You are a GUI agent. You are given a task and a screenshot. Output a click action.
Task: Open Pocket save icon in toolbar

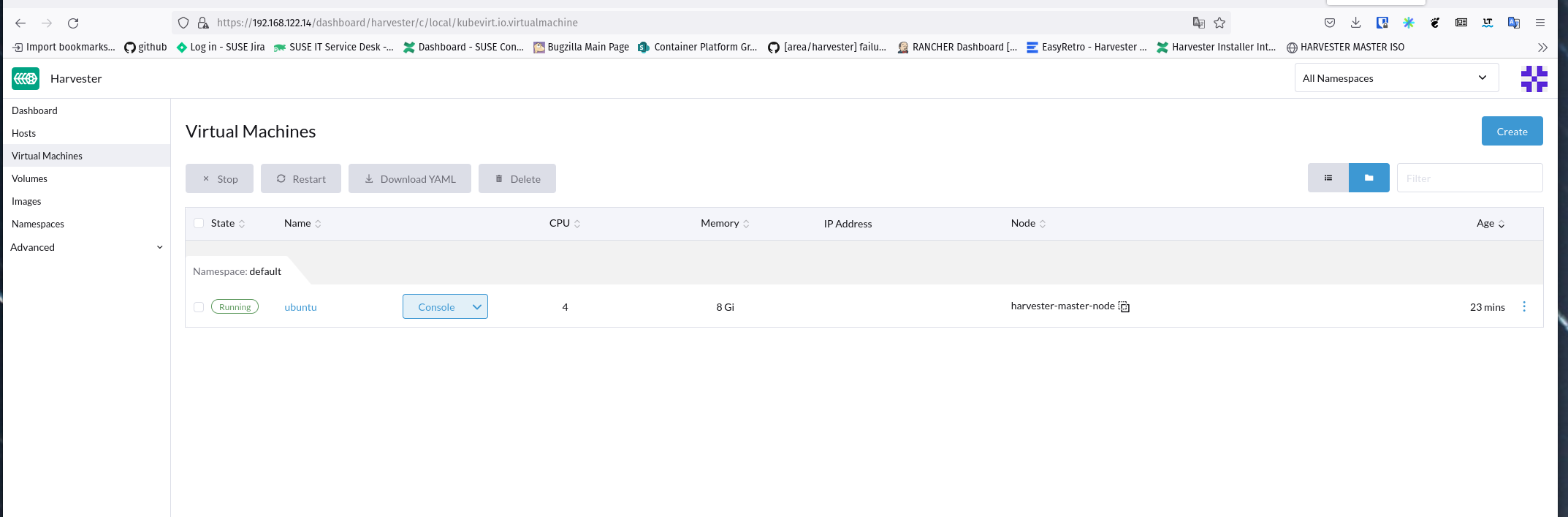[1330, 23]
